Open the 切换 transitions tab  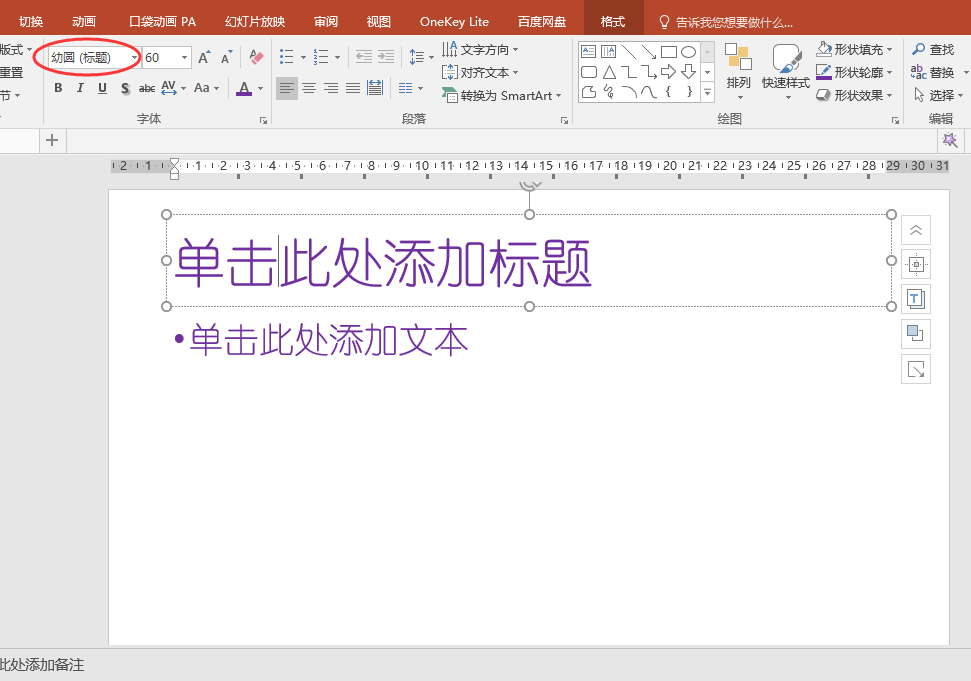(x=31, y=22)
